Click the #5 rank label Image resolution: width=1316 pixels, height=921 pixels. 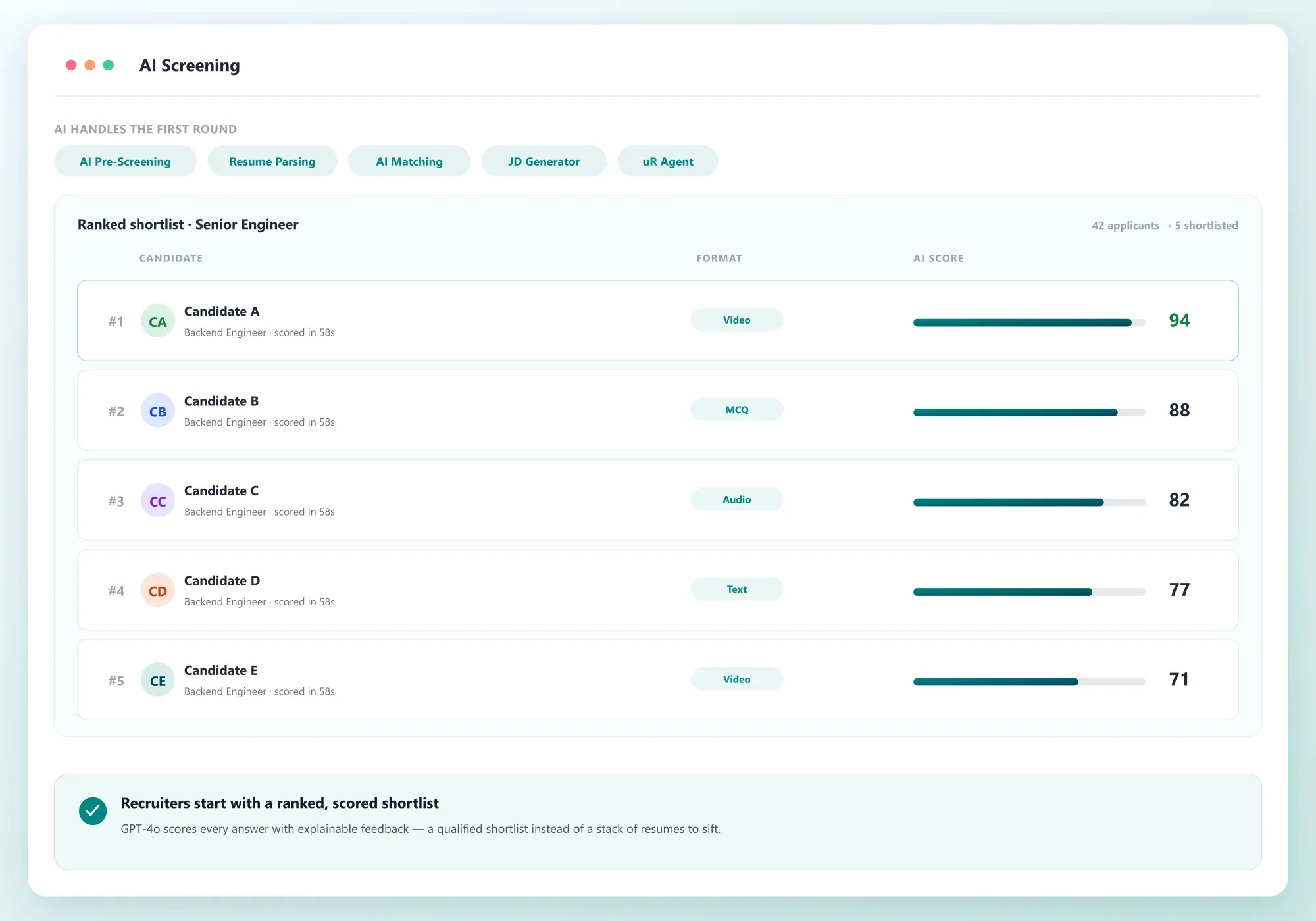click(x=116, y=681)
